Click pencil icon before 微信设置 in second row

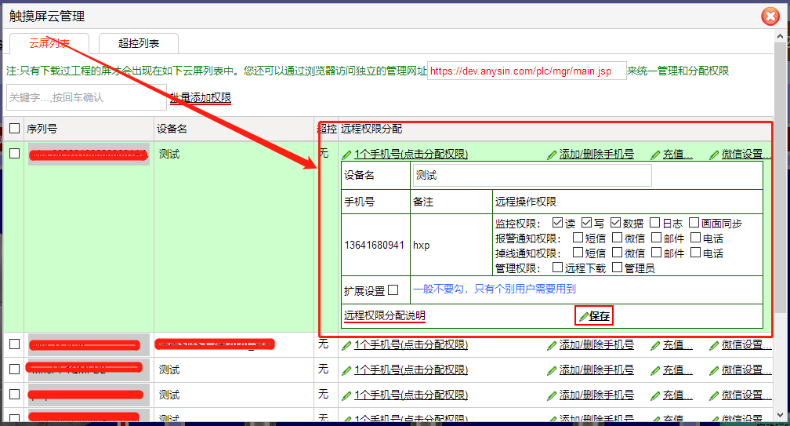(714, 345)
